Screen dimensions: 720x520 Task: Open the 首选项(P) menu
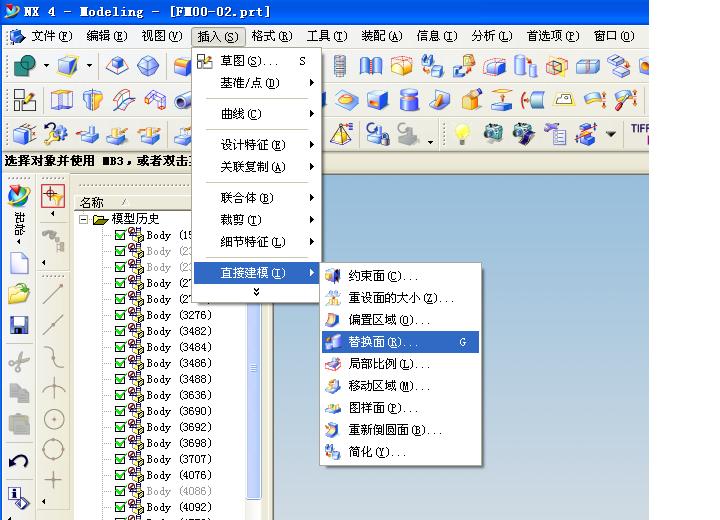(x=553, y=36)
